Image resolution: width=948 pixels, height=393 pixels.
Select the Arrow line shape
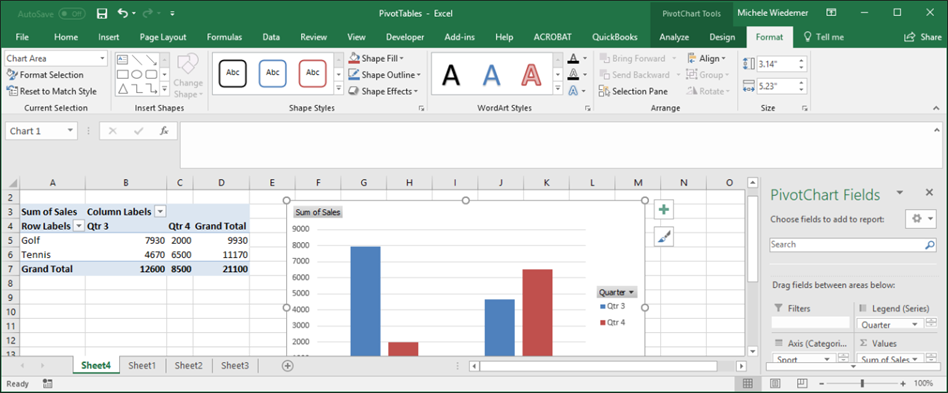[152, 59]
